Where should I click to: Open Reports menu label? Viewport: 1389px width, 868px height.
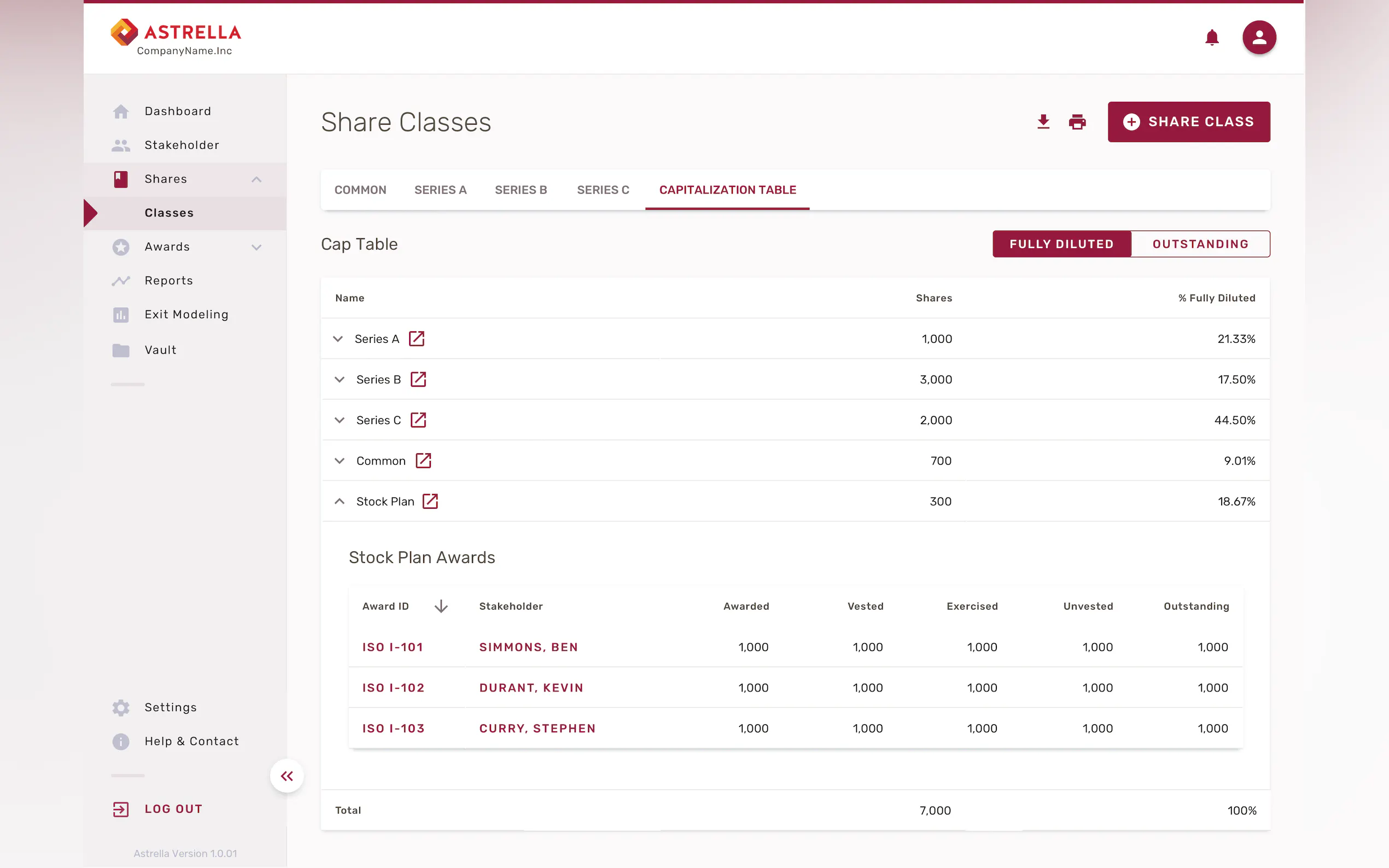point(169,281)
